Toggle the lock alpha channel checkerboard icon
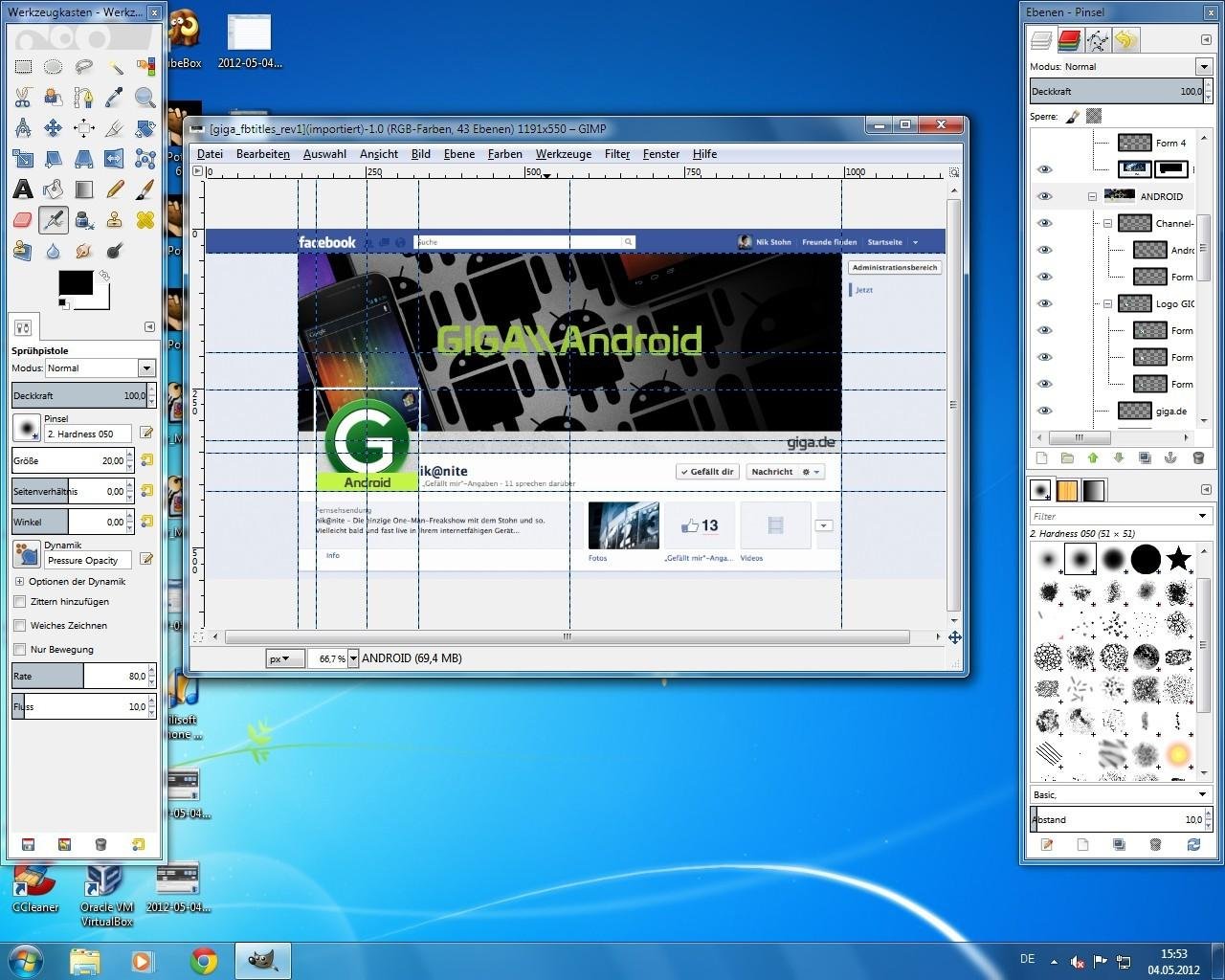The width and height of the screenshot is (1225, 980). click(x=1094, y=116)
